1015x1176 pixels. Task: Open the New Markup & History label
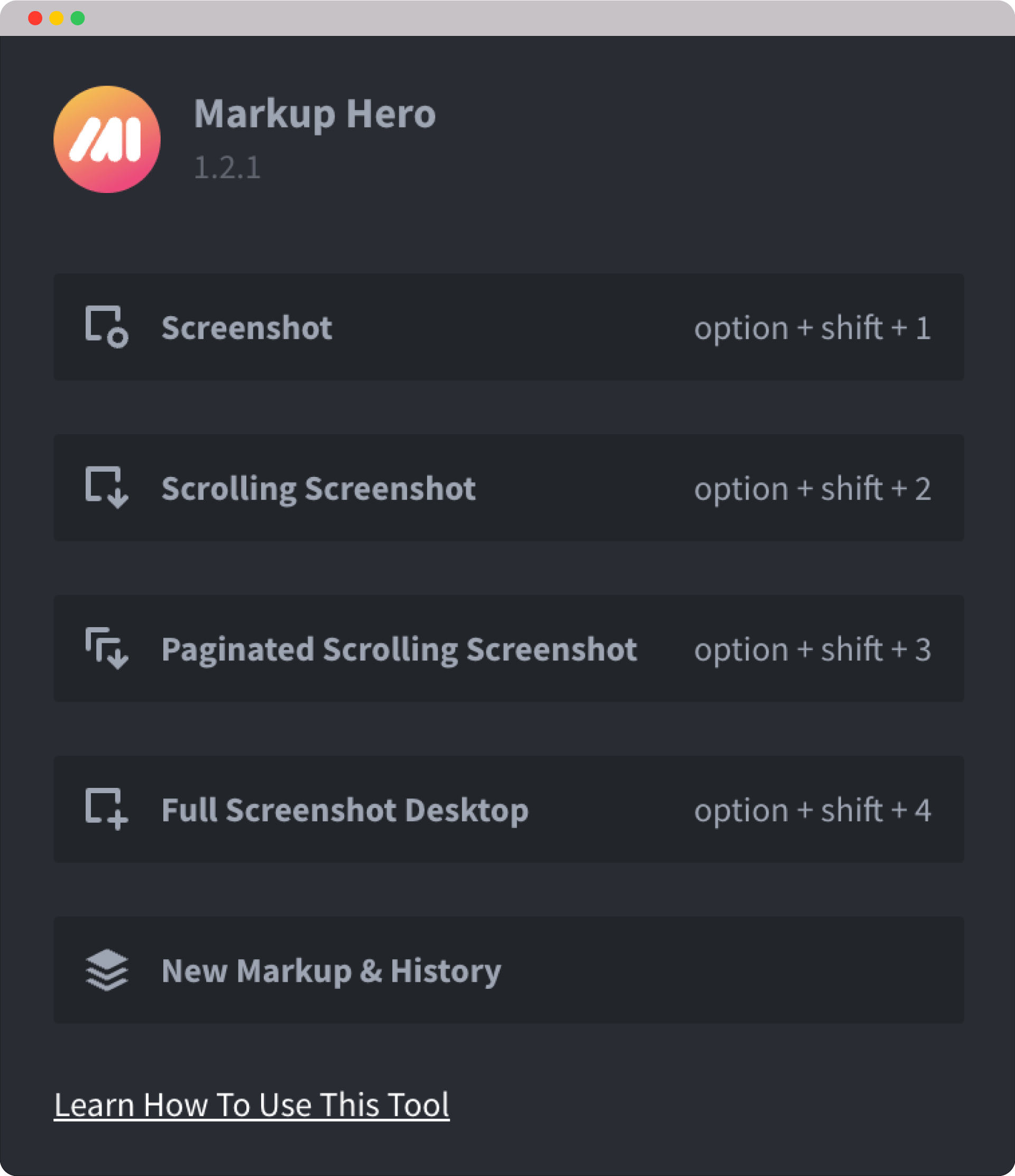pos(331,971)
